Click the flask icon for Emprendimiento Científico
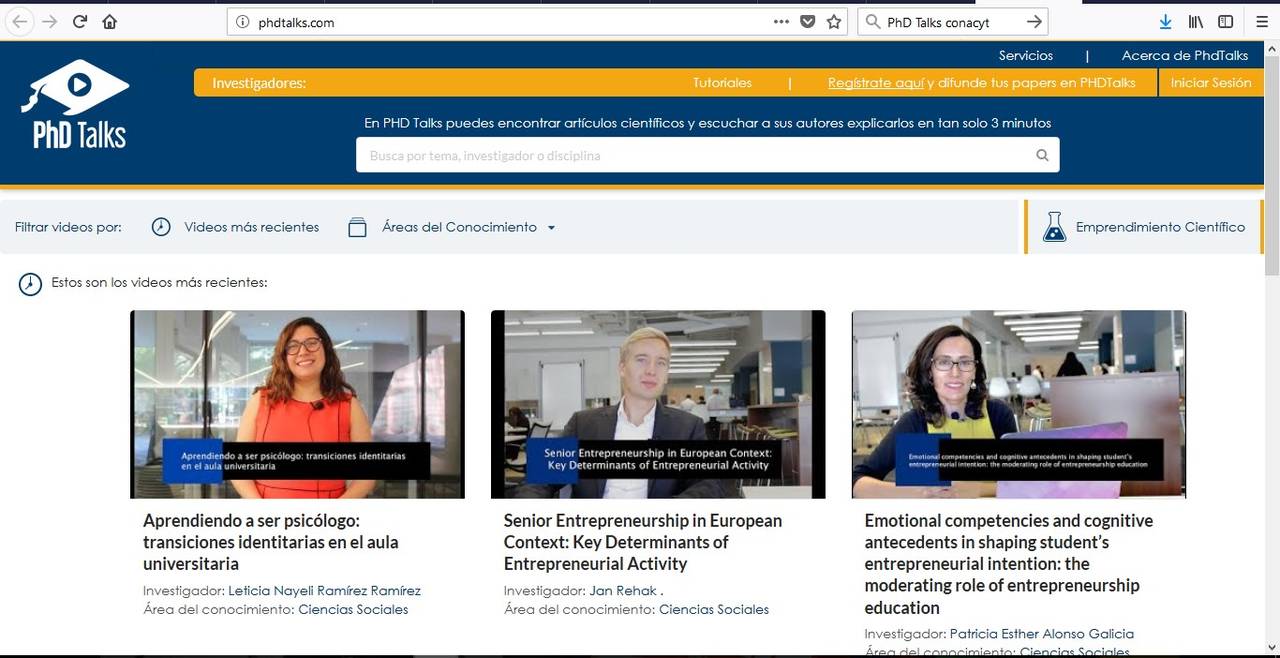This screenshot has height=658, width=1280. [1054, 227]
